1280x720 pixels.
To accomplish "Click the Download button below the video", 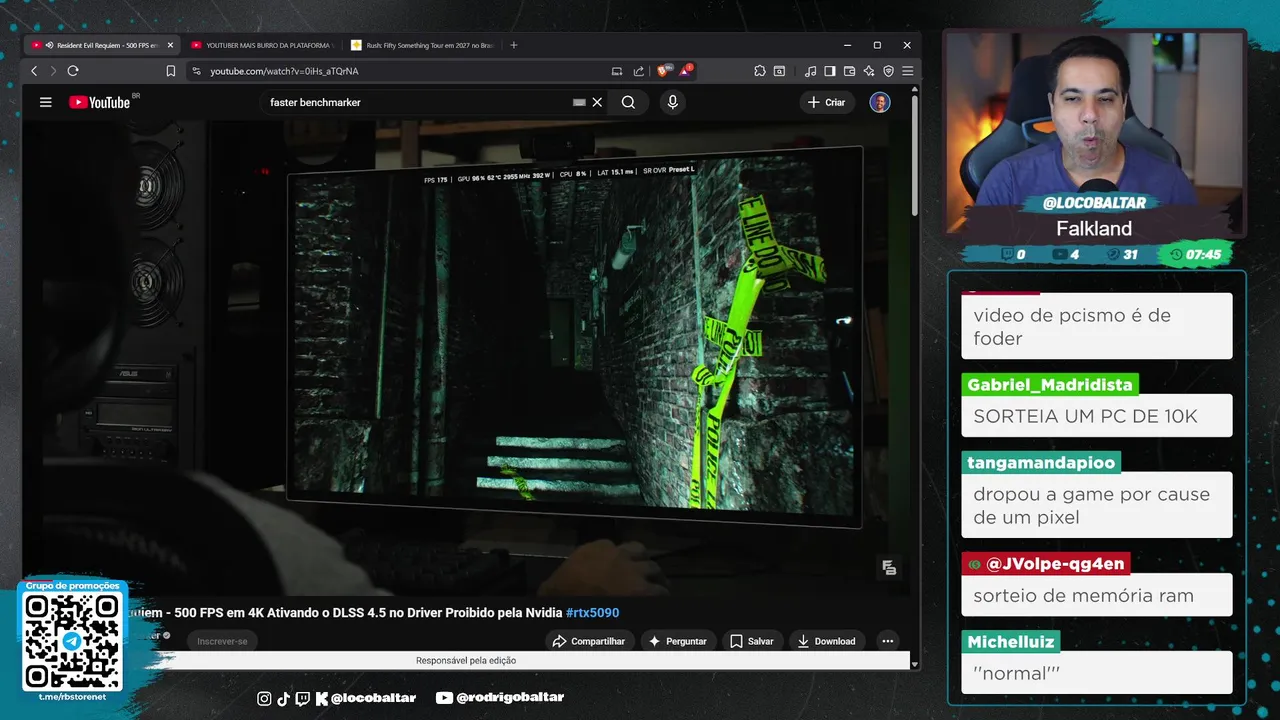I will tap(826, 641).
